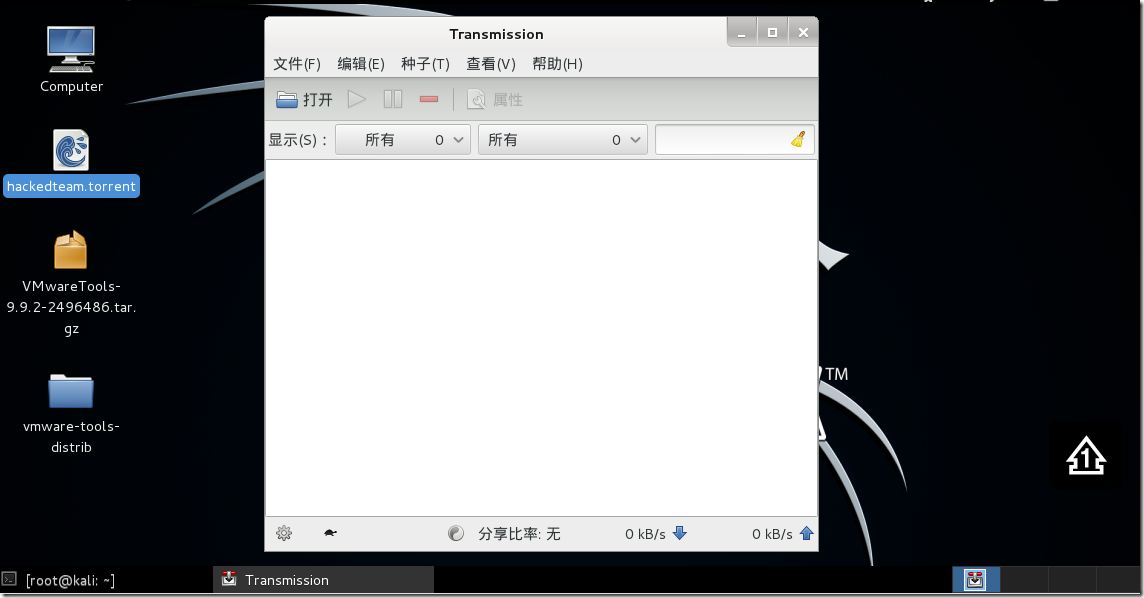This screenshot has height=598, width=1144.
Task: Click the blue download speed arrow
Action: [680, 534]
